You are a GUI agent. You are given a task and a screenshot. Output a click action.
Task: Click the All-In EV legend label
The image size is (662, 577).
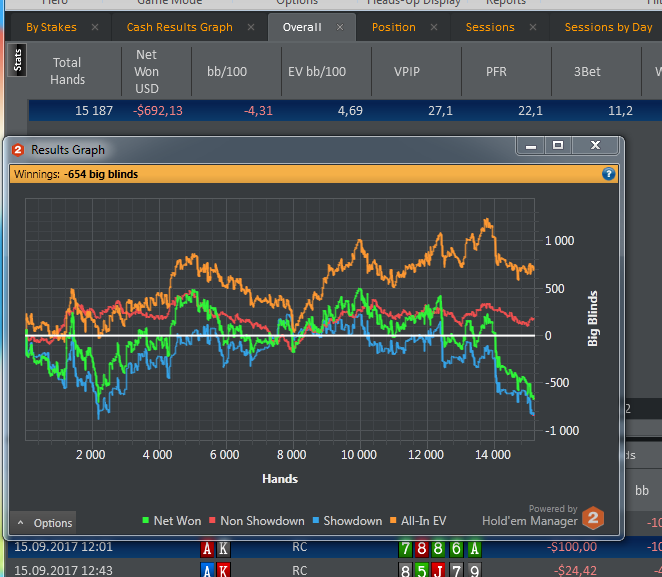click(x=423, y=521)
